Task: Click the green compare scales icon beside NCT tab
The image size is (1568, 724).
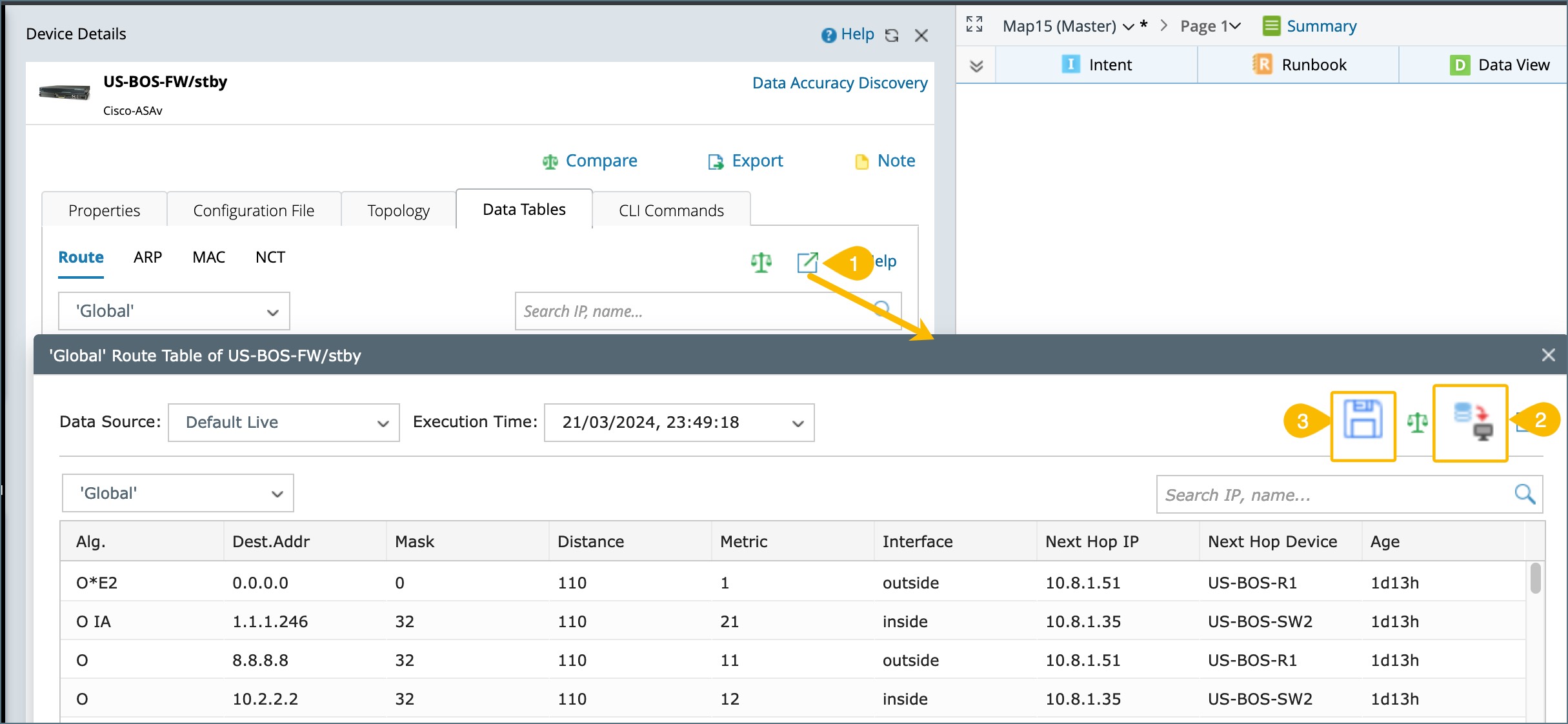Action: click(x=761, y=262)
